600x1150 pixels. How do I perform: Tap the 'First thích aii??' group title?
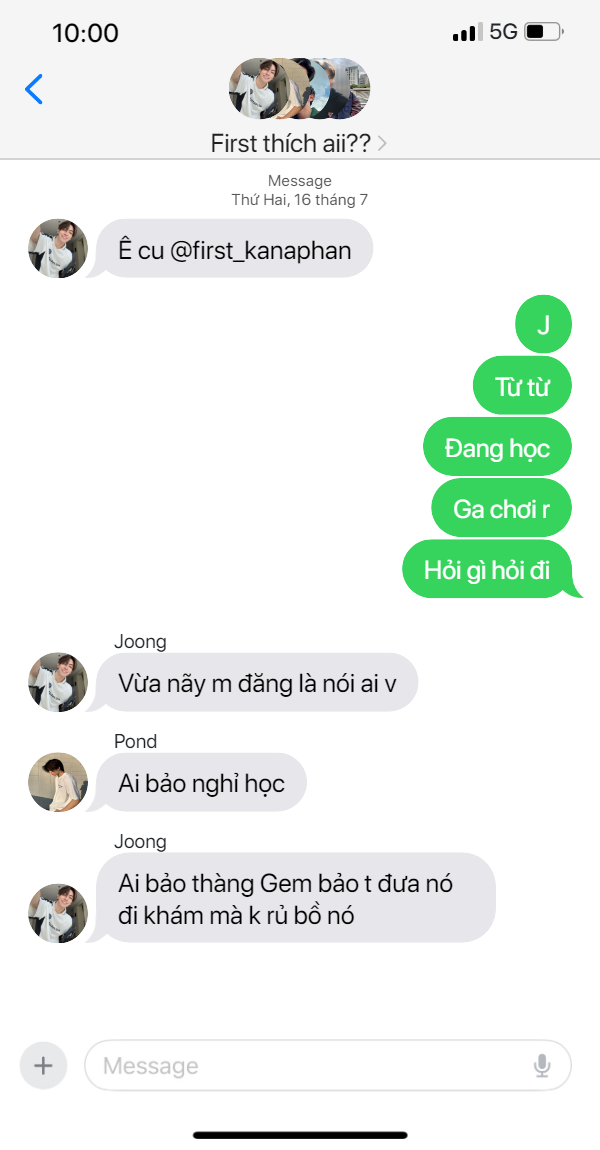[290, 143]
